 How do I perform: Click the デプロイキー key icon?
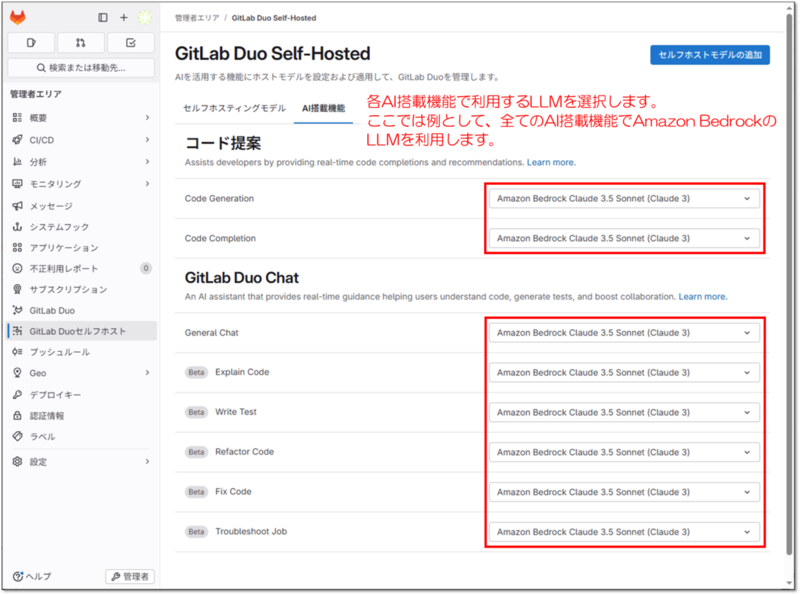click(17, 394)
